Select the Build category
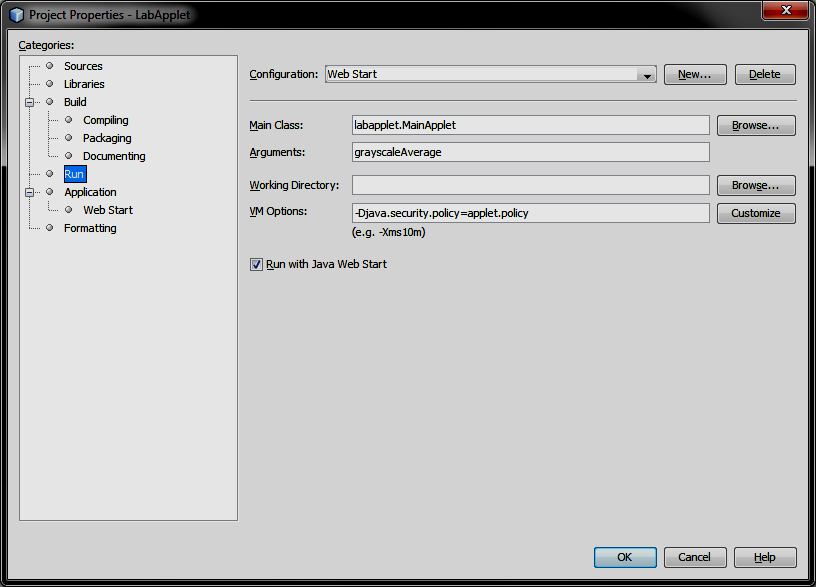The image size is (816, 587). pos(75,102)
